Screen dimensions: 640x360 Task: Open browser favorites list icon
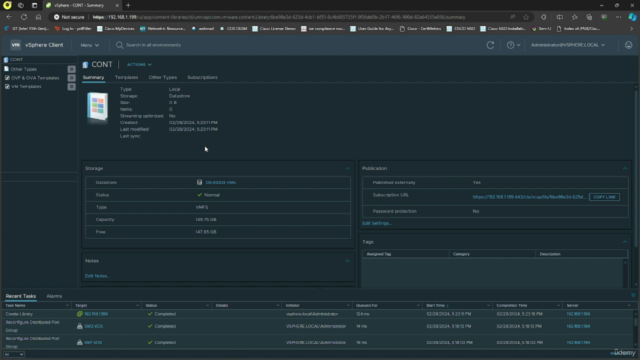[574, 17]
